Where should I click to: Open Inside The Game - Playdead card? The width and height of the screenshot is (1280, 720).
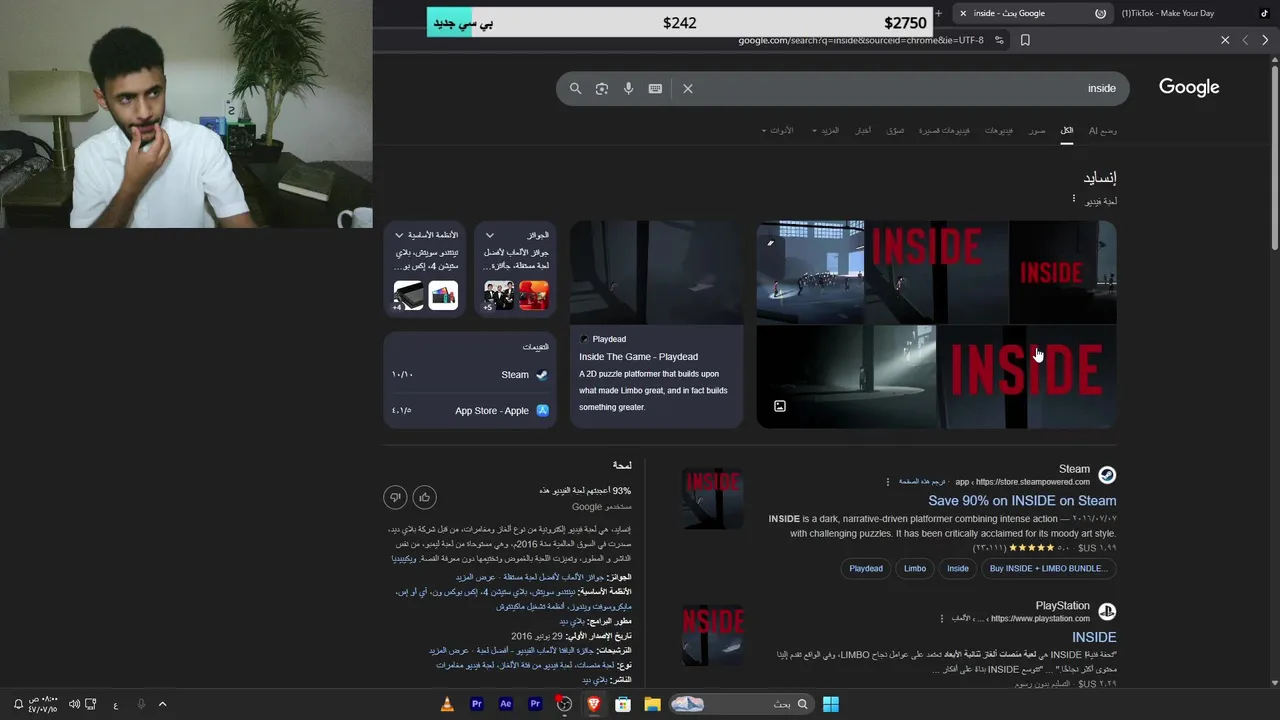[657, 324]
